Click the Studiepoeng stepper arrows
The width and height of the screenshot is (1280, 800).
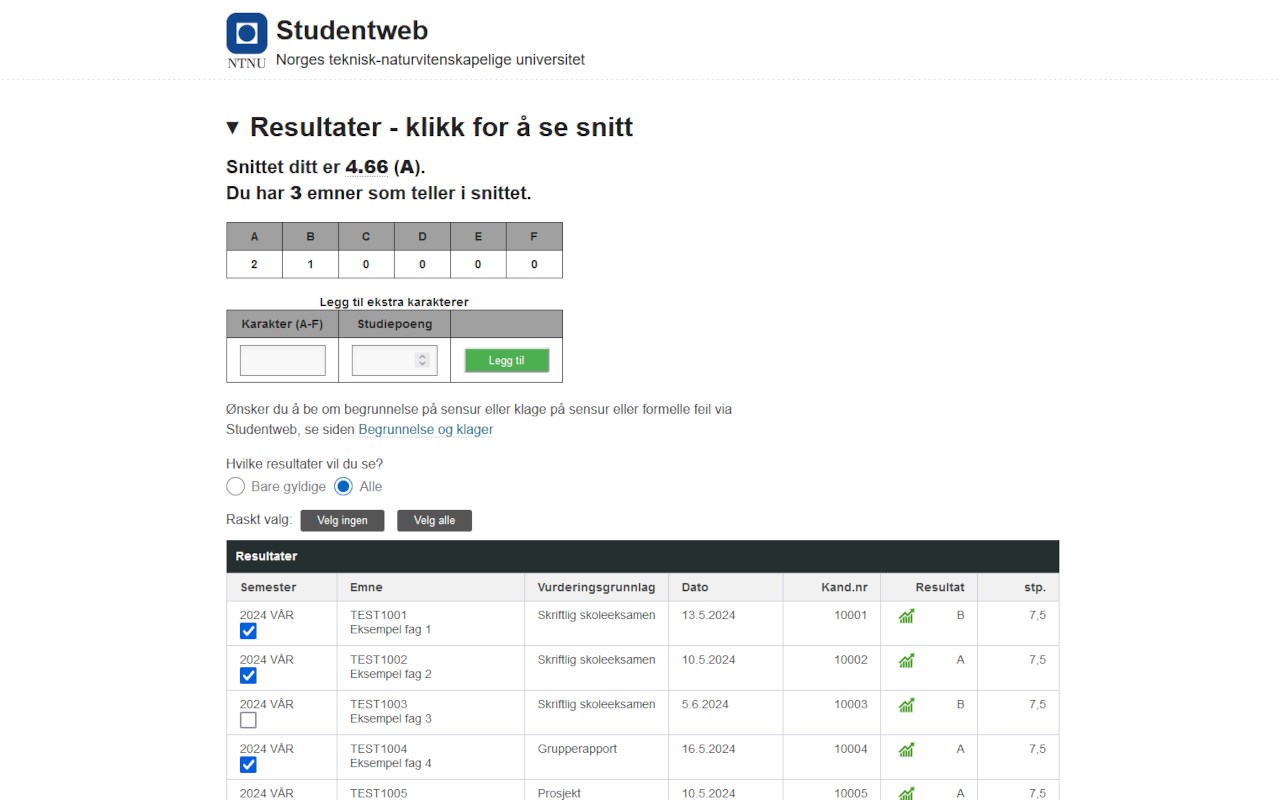tap(422, 360)
